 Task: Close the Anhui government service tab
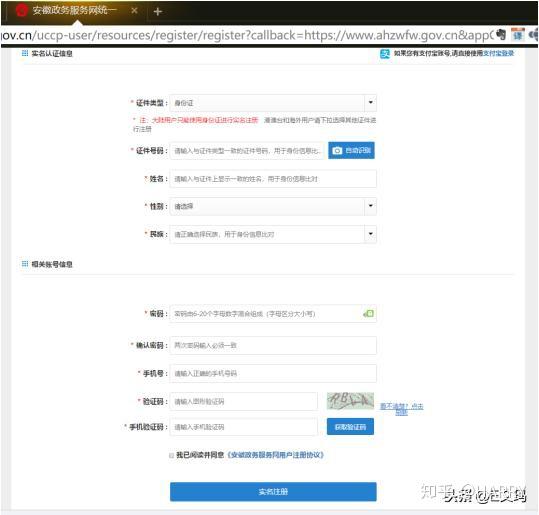[134, 11]
